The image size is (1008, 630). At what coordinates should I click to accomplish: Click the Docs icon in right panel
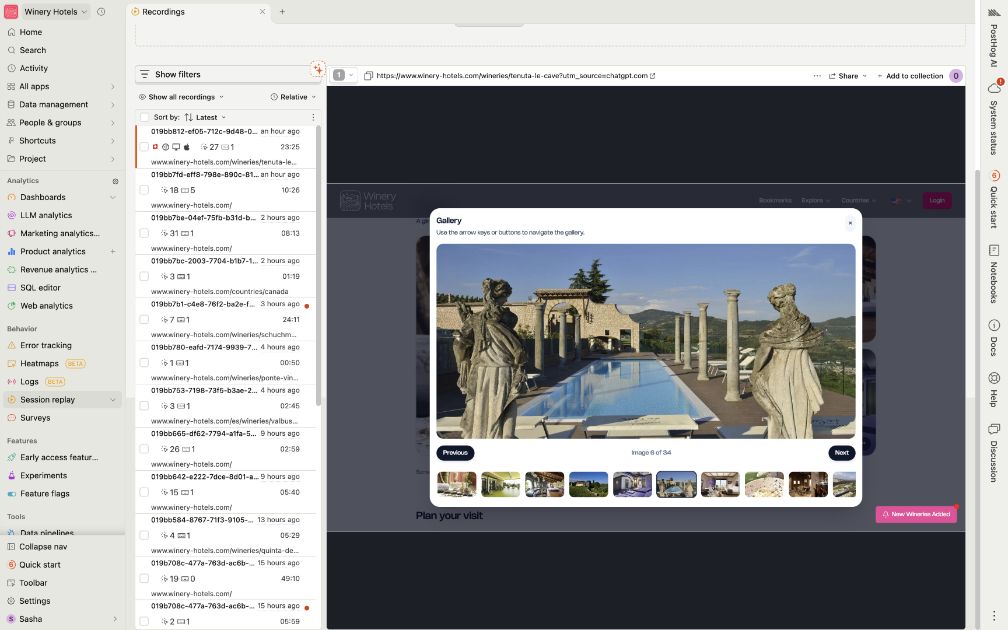[x=994, y=325]
